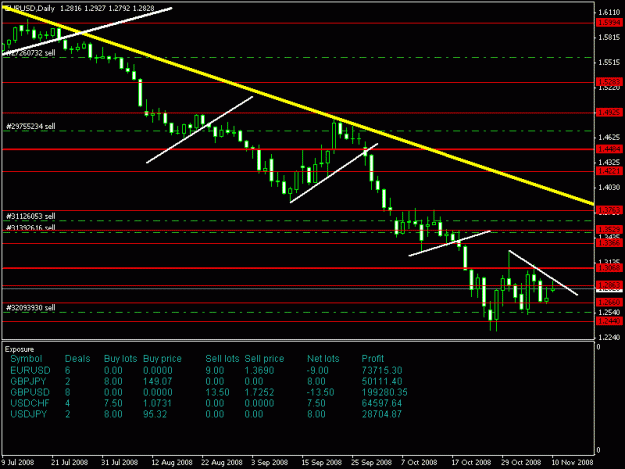Image resolution: width=625 pixels, height=469 pixels.
Task: Click the red 1.3068 price level tag
Action: pyautogui.click(x=609, y=268)
